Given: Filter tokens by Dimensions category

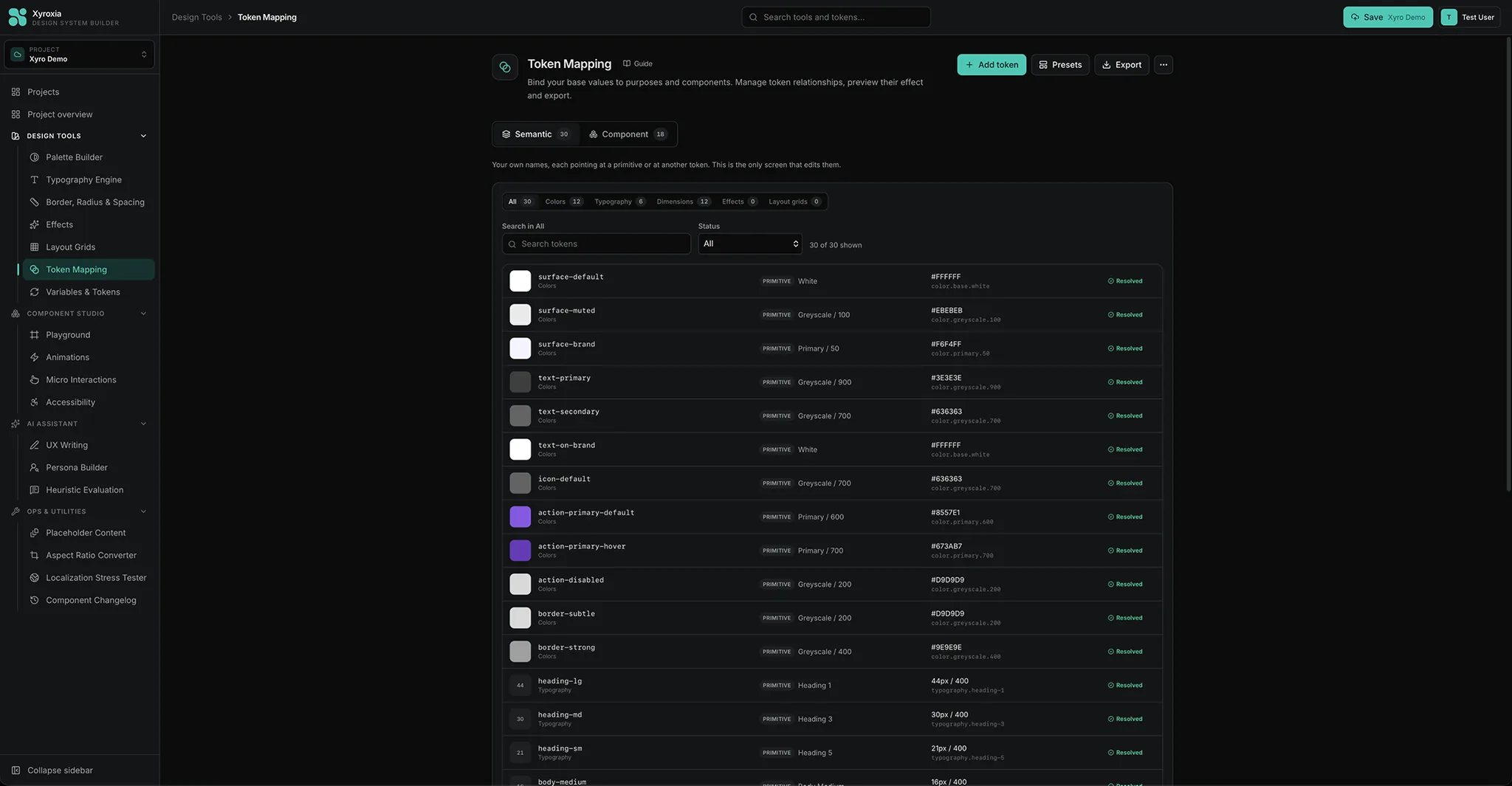Looking at the screenshot, I should click(684, 201).
